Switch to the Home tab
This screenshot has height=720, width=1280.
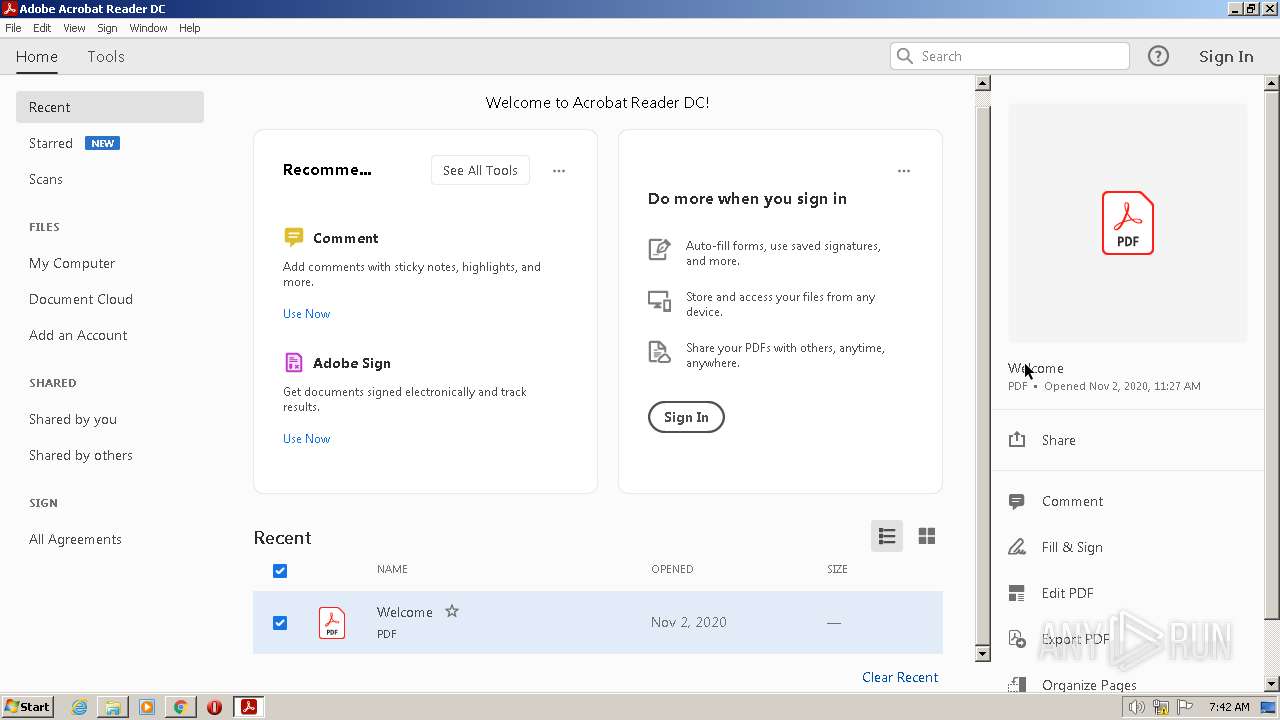tap(37, 56)
